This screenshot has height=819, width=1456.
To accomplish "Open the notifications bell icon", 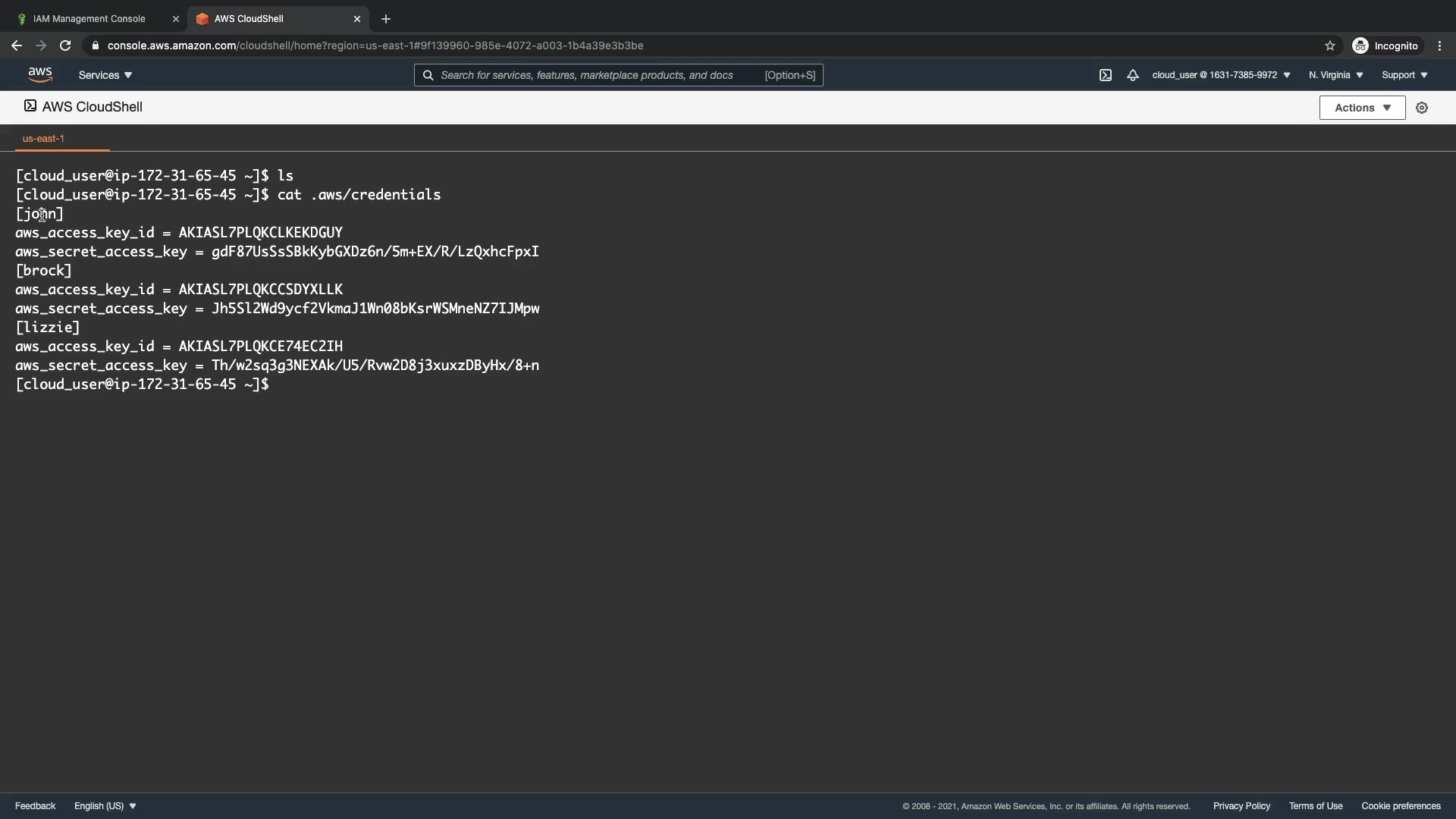I will point(1132,75).
